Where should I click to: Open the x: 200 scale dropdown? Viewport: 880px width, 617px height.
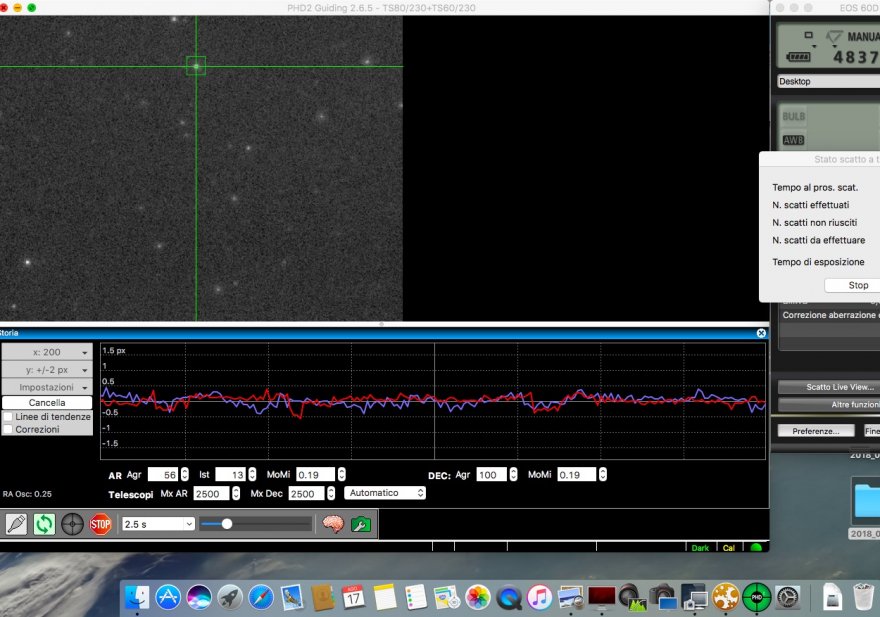47,352
